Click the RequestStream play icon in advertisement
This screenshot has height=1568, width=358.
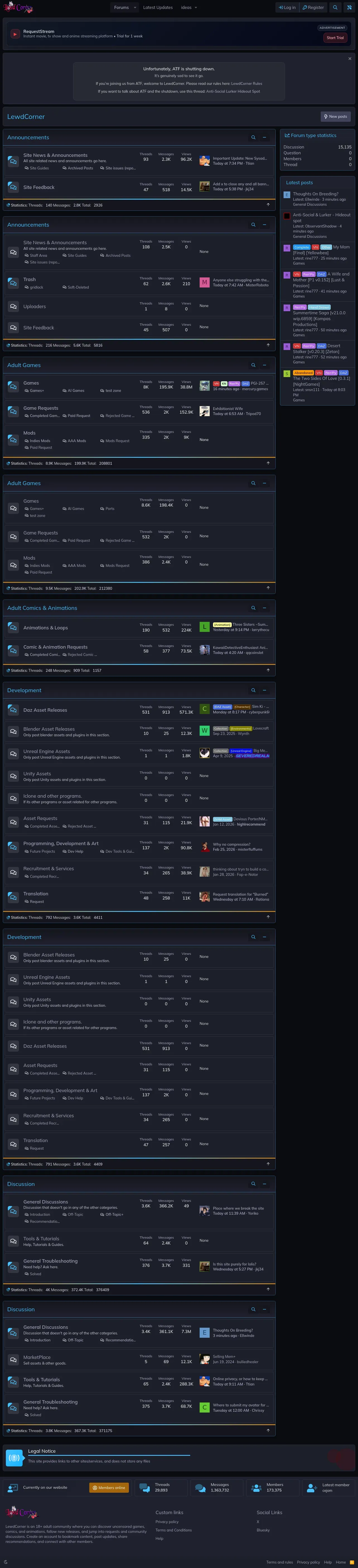tap(14, 34)
